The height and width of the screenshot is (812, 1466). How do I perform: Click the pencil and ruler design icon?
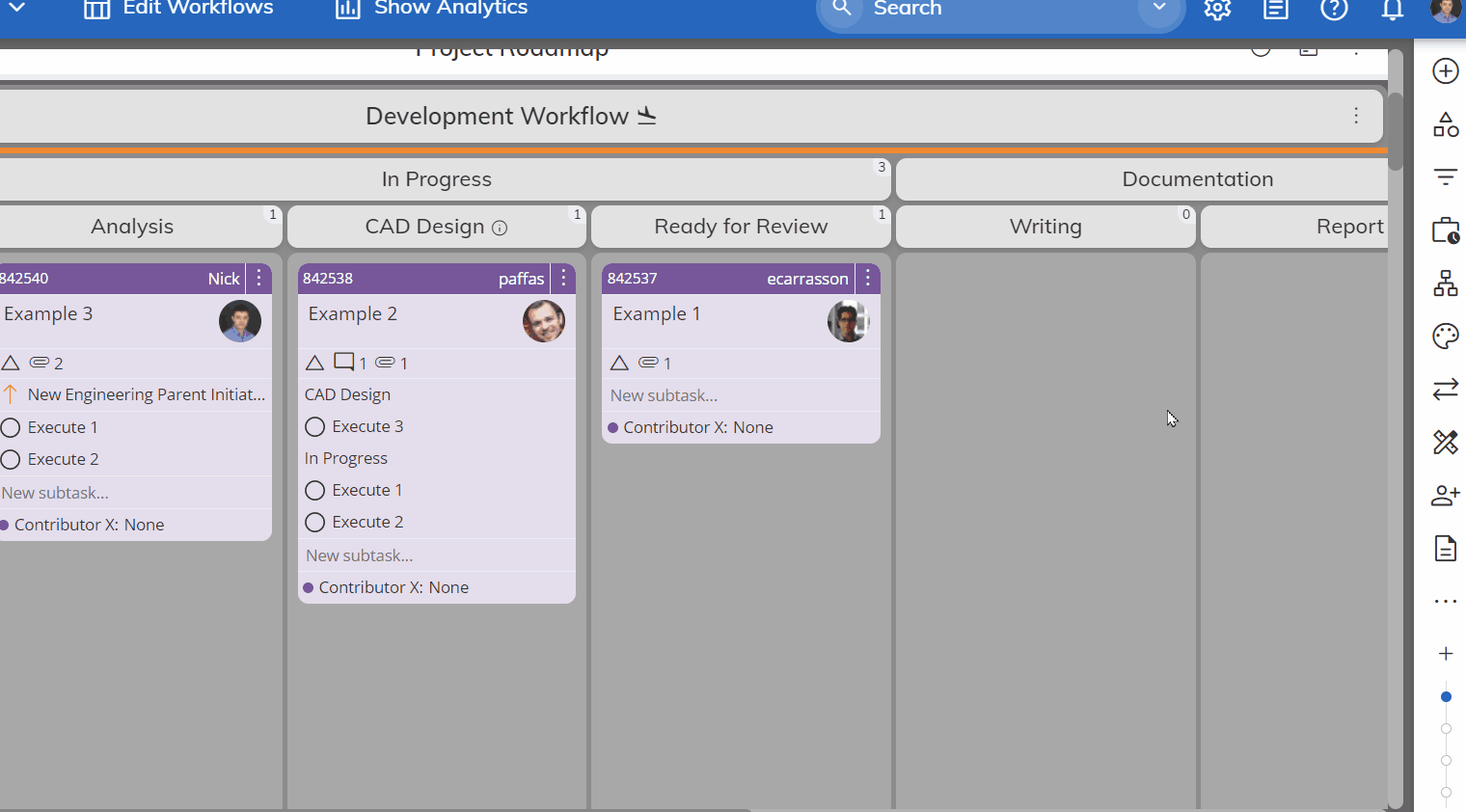1445,443
